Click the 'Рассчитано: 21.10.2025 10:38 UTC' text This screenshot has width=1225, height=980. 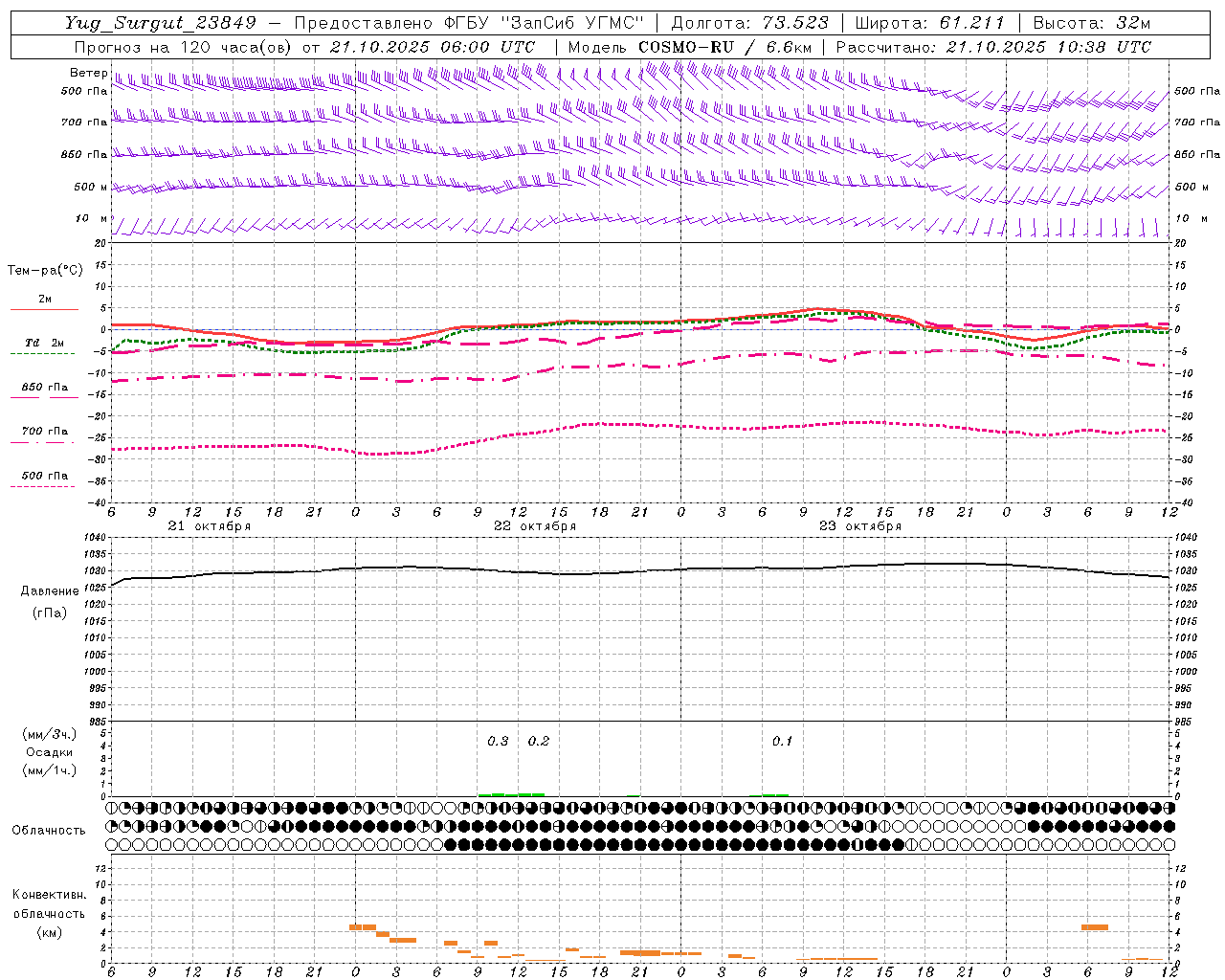pyautogui.click(x=993, y=47)
